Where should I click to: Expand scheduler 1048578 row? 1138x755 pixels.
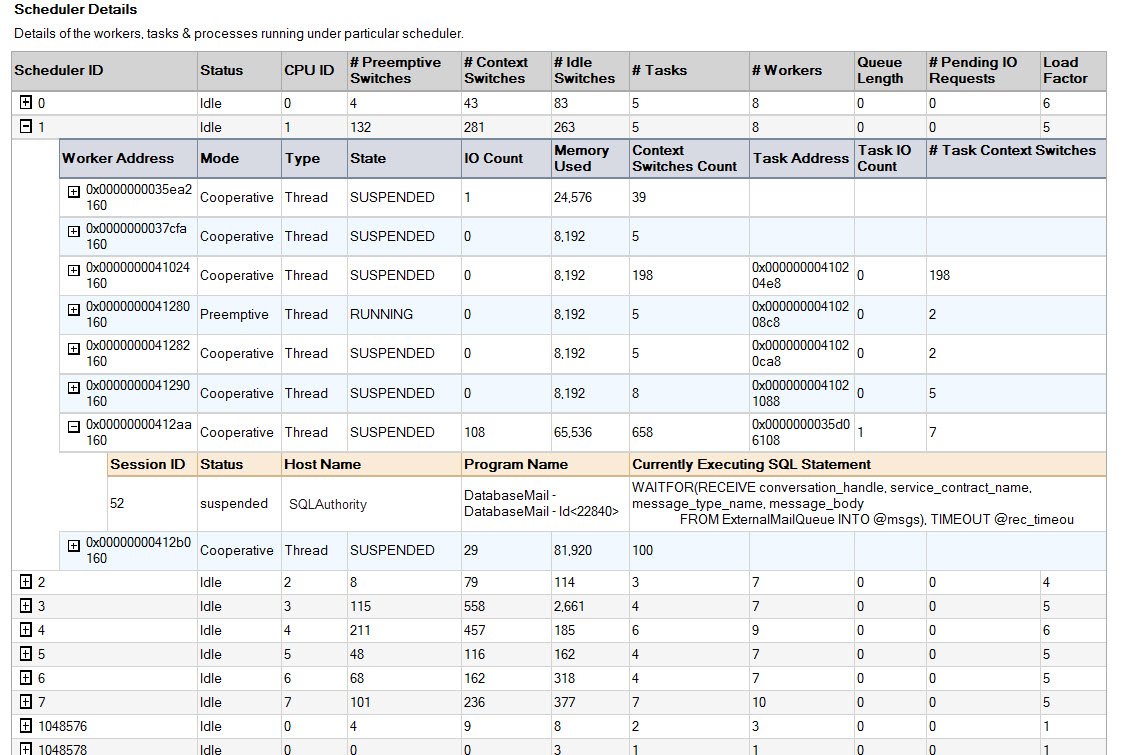pyautogui.click(x=26, y=748)
